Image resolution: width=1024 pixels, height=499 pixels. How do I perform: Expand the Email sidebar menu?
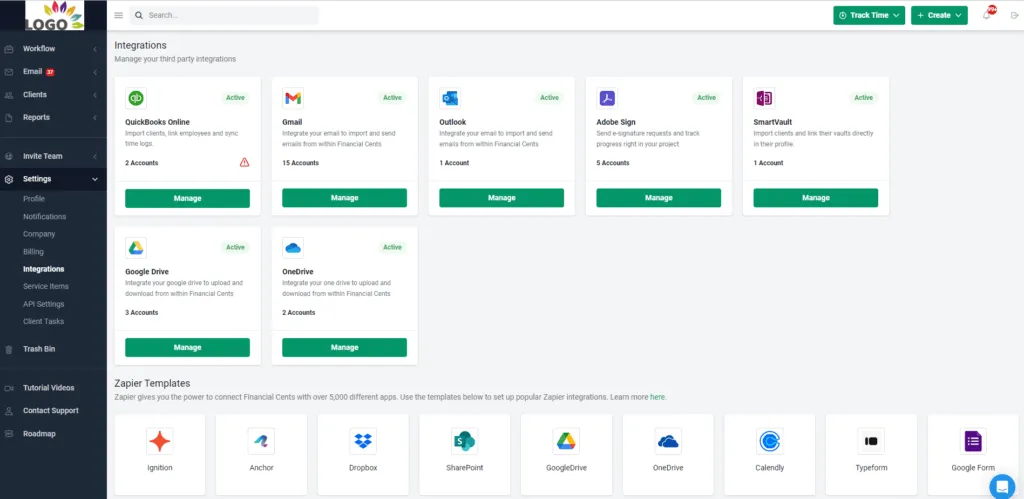click(x=53, y=72)
